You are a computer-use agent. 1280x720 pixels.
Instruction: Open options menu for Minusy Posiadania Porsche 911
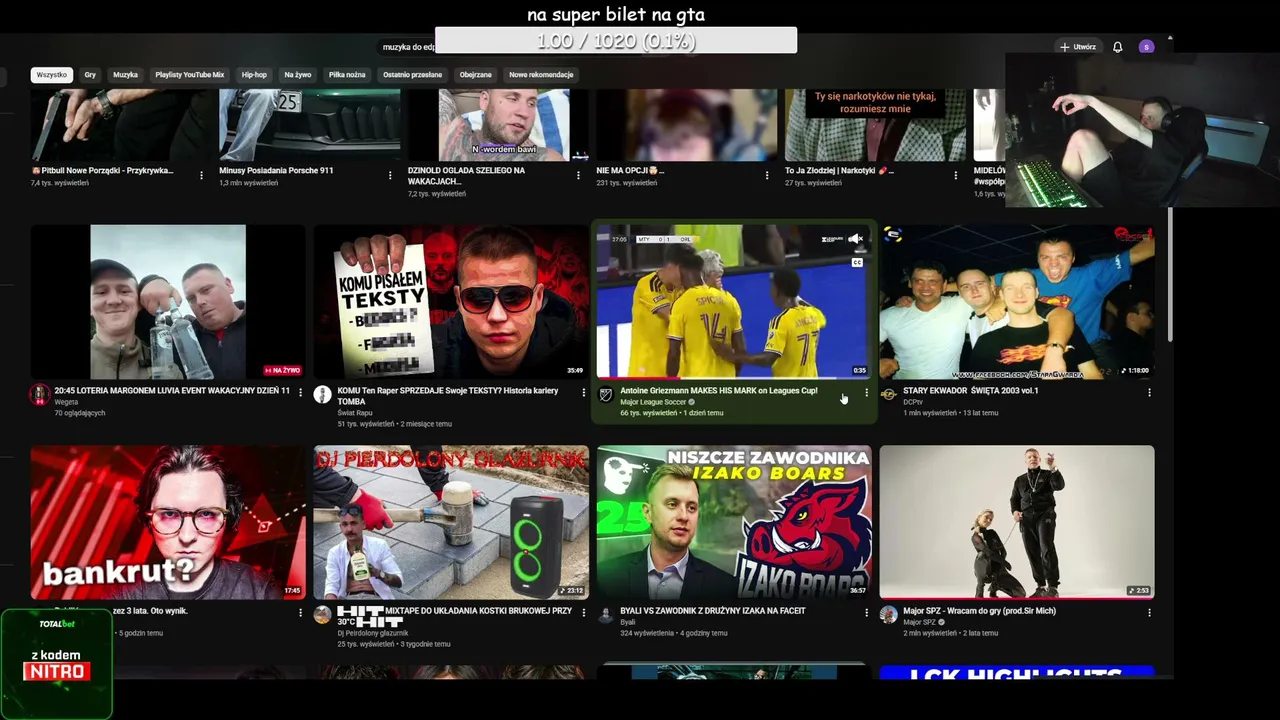click(x=390, y=175)
